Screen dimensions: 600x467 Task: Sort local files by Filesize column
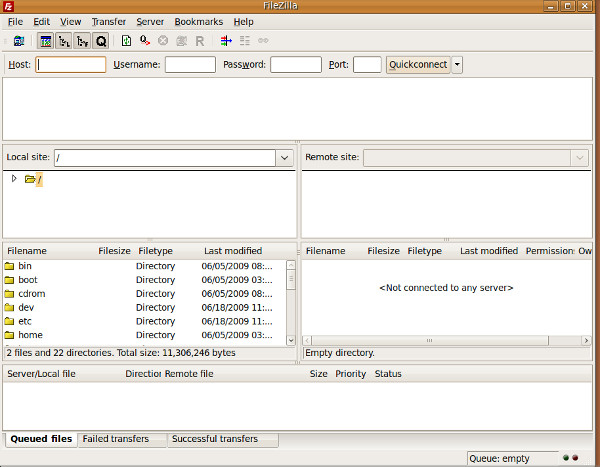114,251
